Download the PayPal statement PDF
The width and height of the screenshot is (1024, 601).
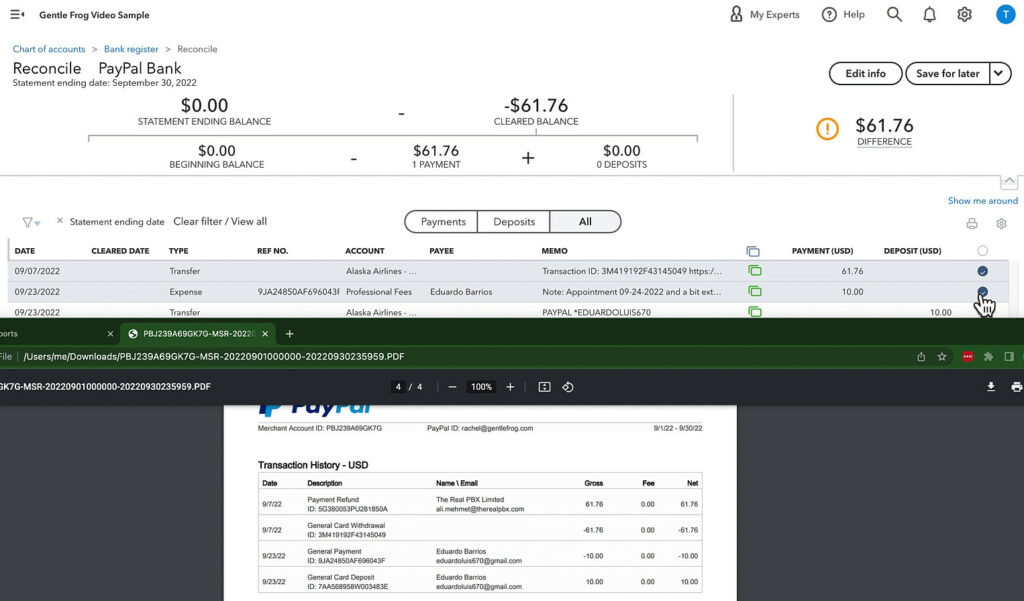[x=991, y=386]
